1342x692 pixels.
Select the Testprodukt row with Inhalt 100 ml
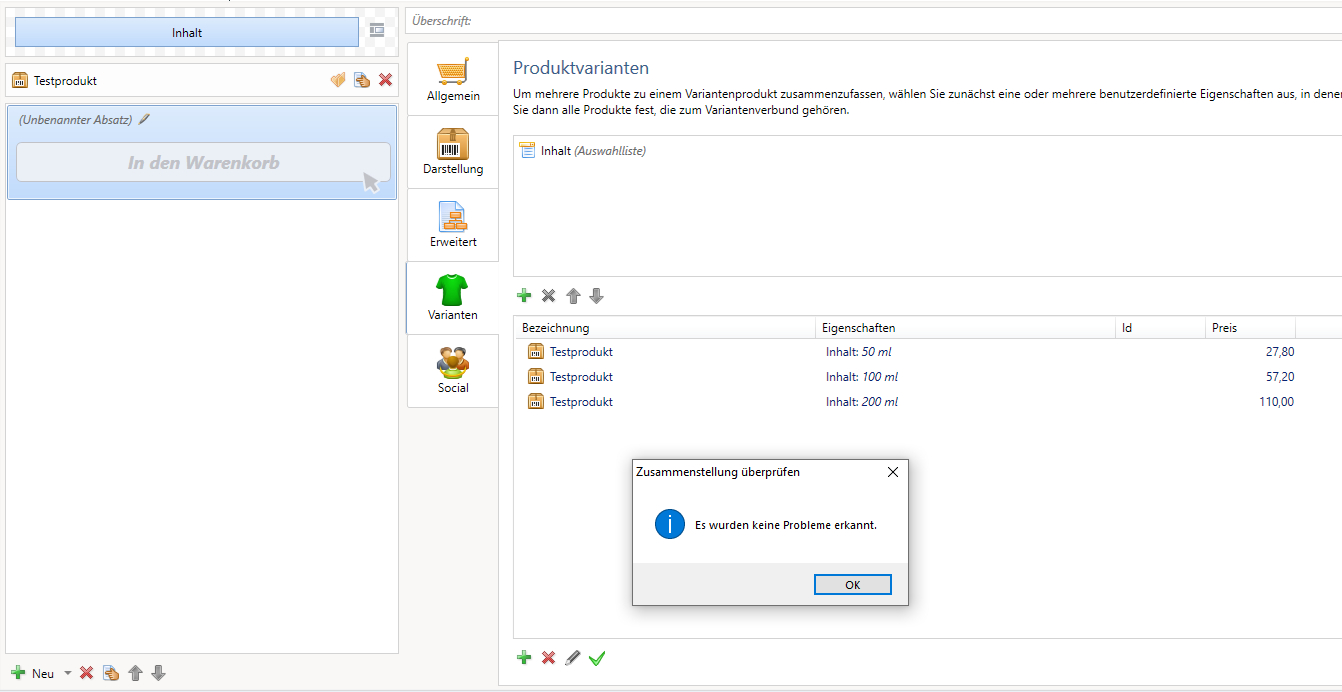928,377
